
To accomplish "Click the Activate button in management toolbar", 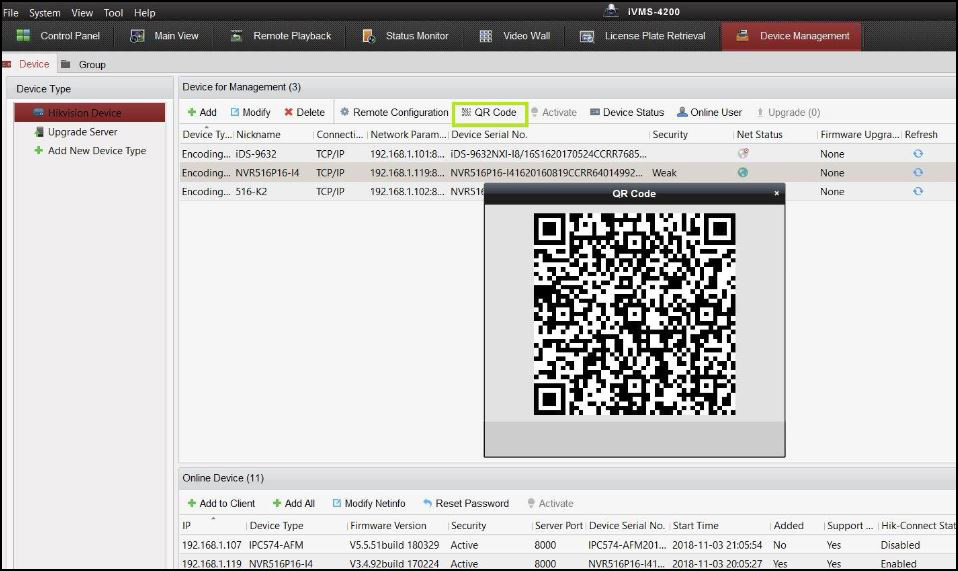I will click(553, 112).
